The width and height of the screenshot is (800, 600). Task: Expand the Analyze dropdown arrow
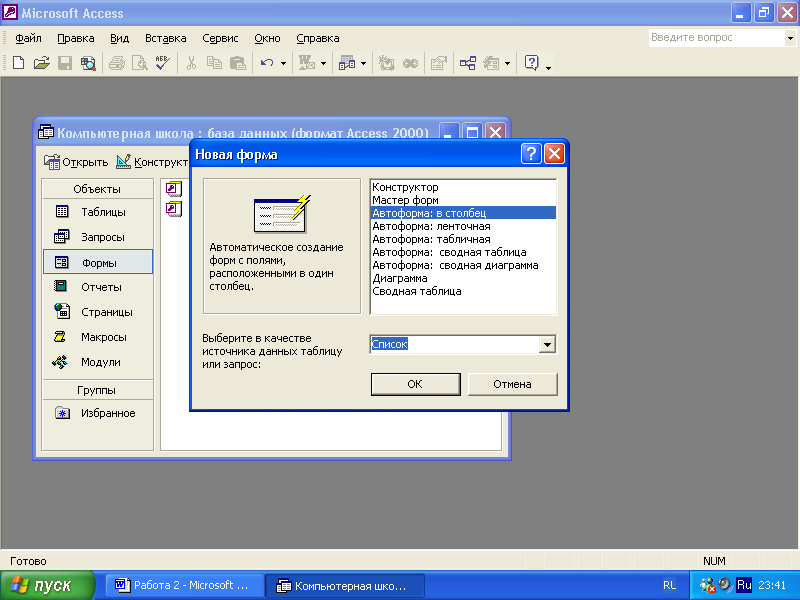point(363,64)
